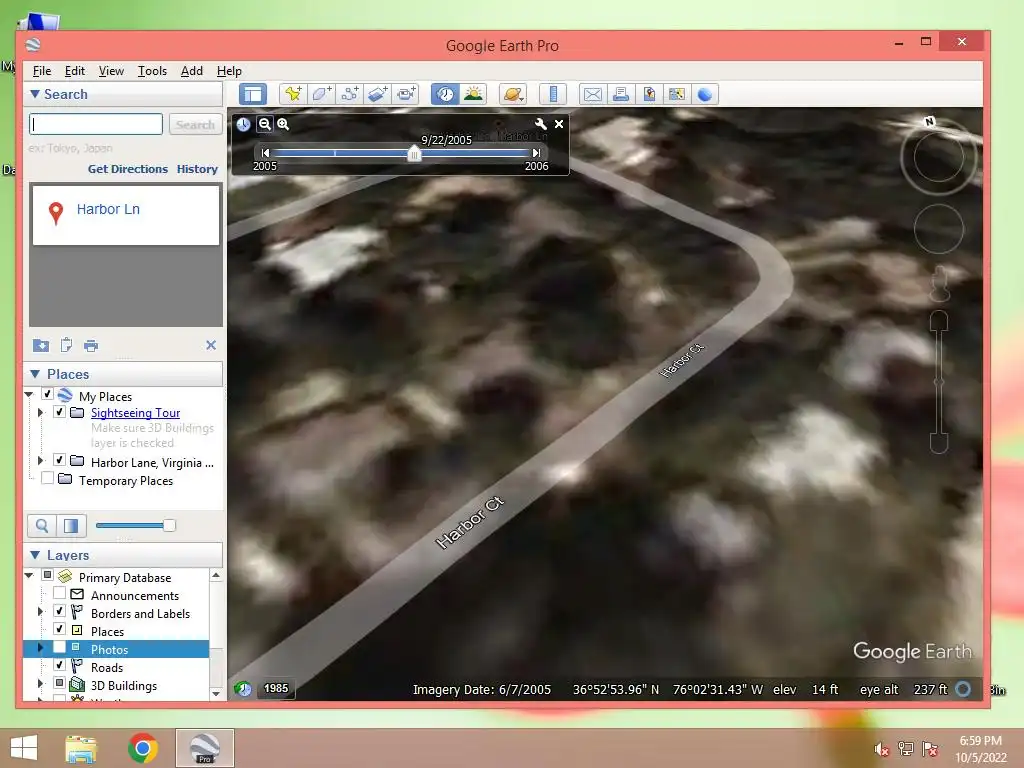1024x768 pixels.
Task: Open the Add menu
Action: pos(191,71)
